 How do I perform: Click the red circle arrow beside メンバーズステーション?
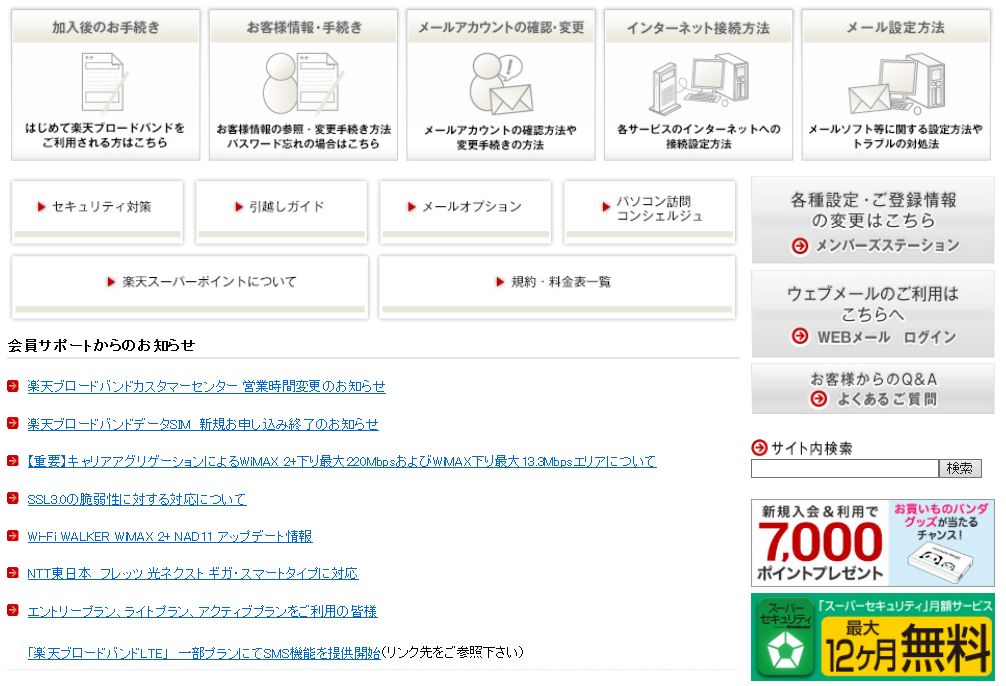799,246
